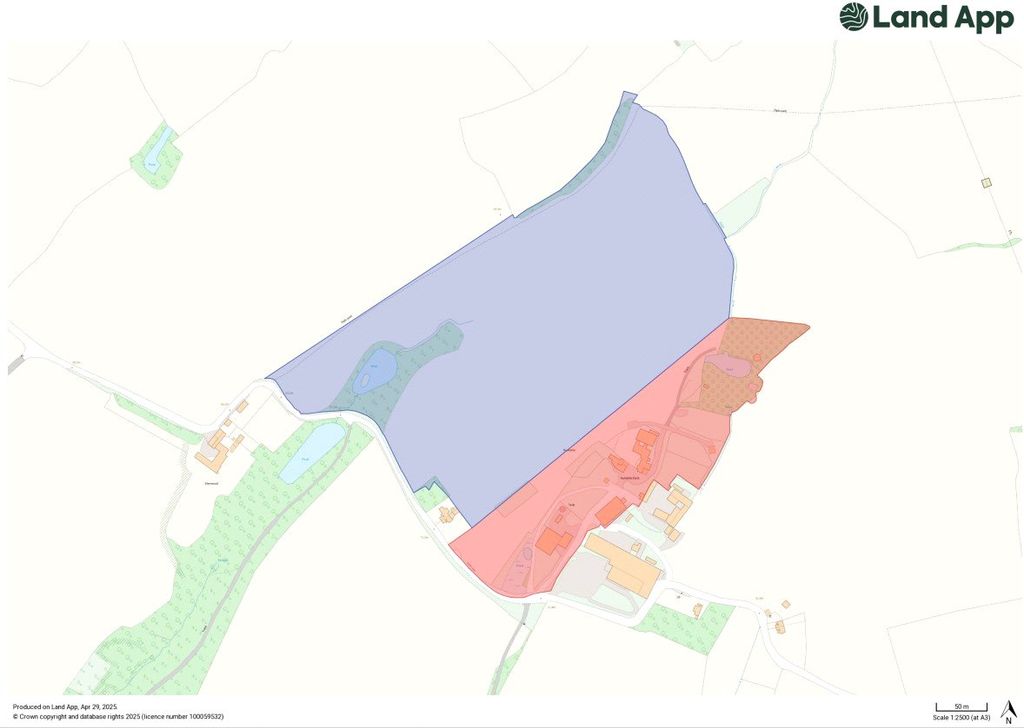Screen dimensions: 1024x728
Task: Click the 50 m scale bar
Action: (x=961, y=708)
